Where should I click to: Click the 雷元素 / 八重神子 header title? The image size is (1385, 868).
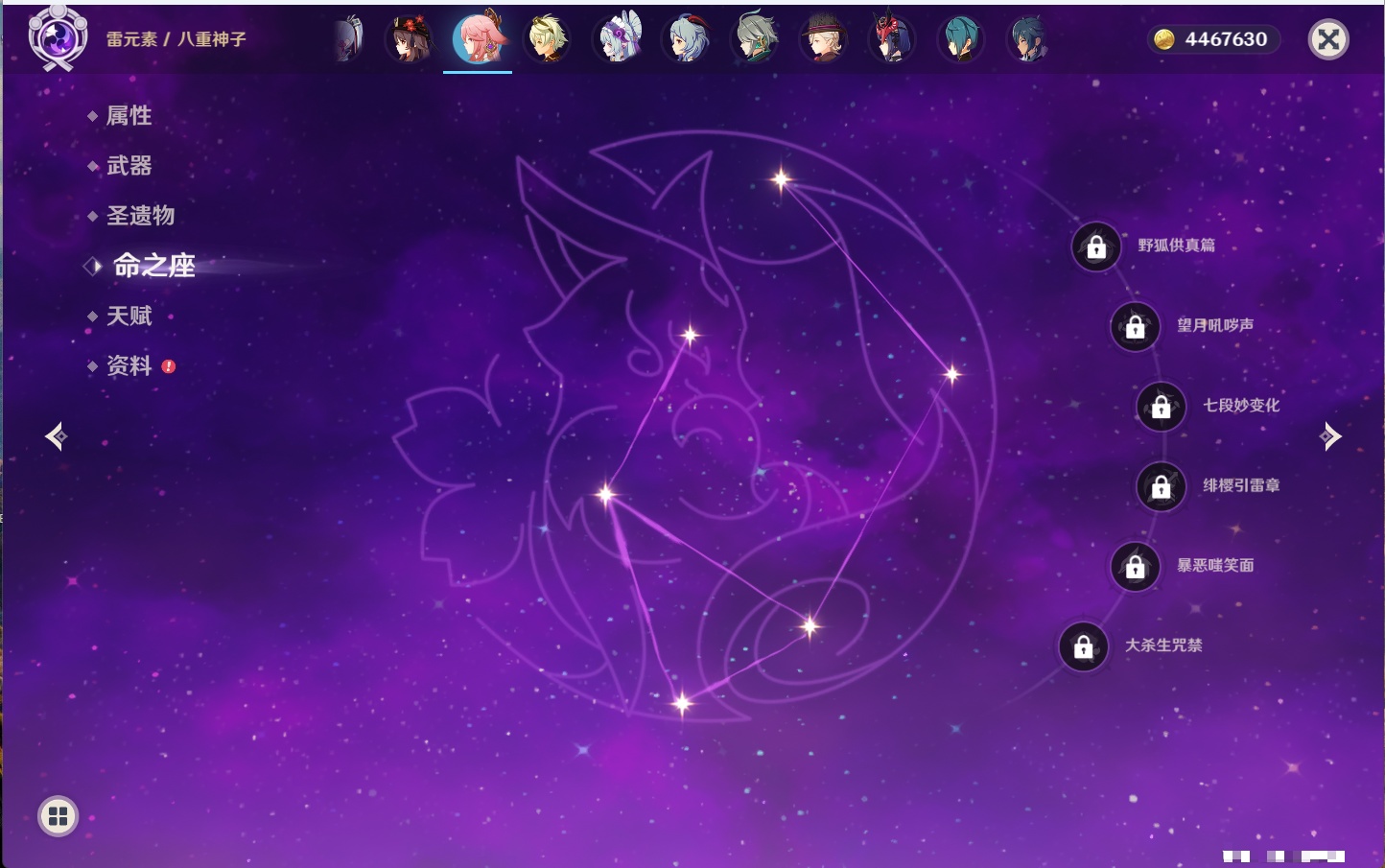(176, 39)
